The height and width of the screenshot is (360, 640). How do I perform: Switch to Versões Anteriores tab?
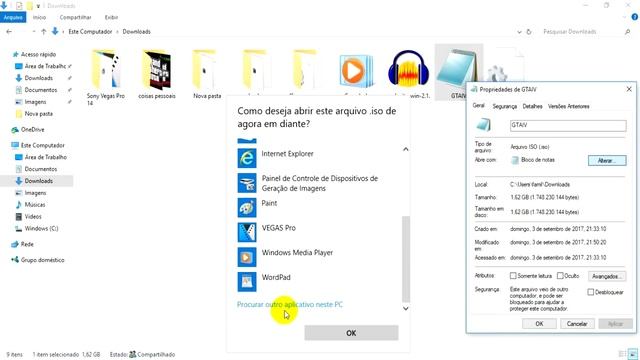coord(569,106)
